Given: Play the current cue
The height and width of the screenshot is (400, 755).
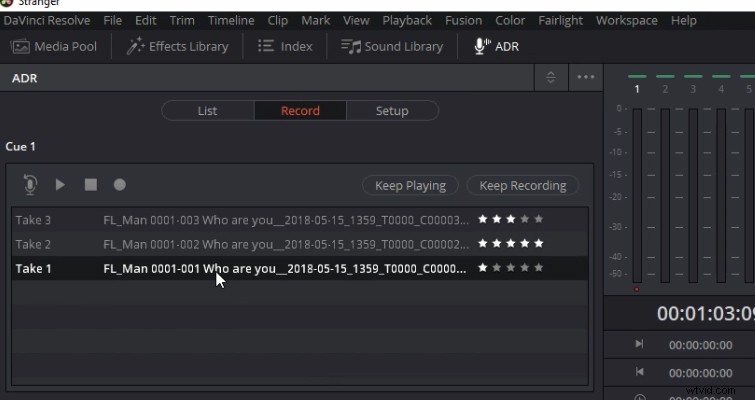Looking at the screenshot, I should coord(60,185).
